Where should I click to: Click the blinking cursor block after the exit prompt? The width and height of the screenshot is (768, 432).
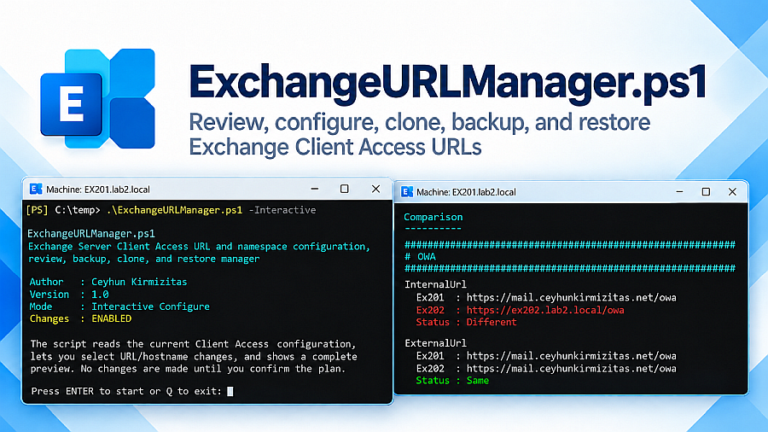tap(230, 391)
